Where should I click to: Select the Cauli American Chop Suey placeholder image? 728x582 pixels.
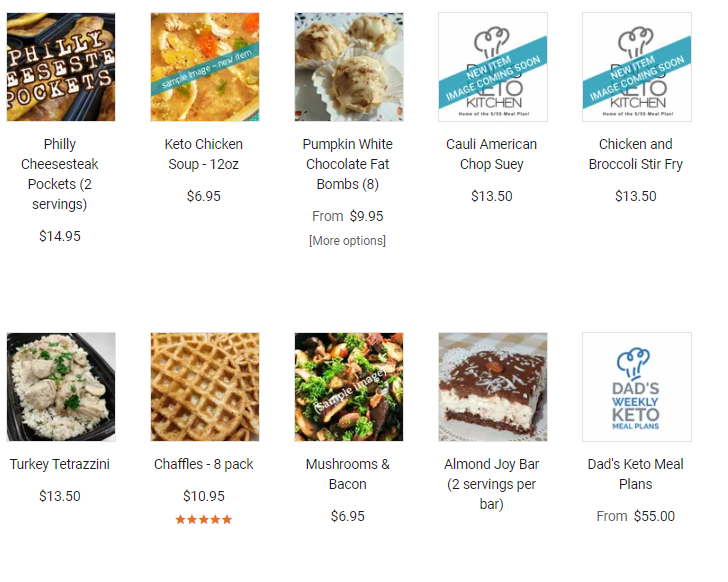[493, 67]
